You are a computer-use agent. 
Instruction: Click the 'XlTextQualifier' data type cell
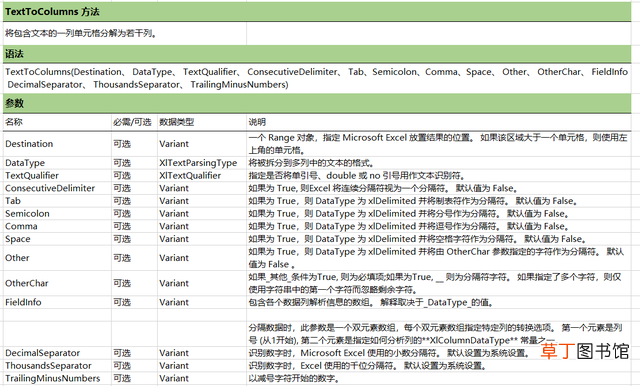(x=202, y=175)
